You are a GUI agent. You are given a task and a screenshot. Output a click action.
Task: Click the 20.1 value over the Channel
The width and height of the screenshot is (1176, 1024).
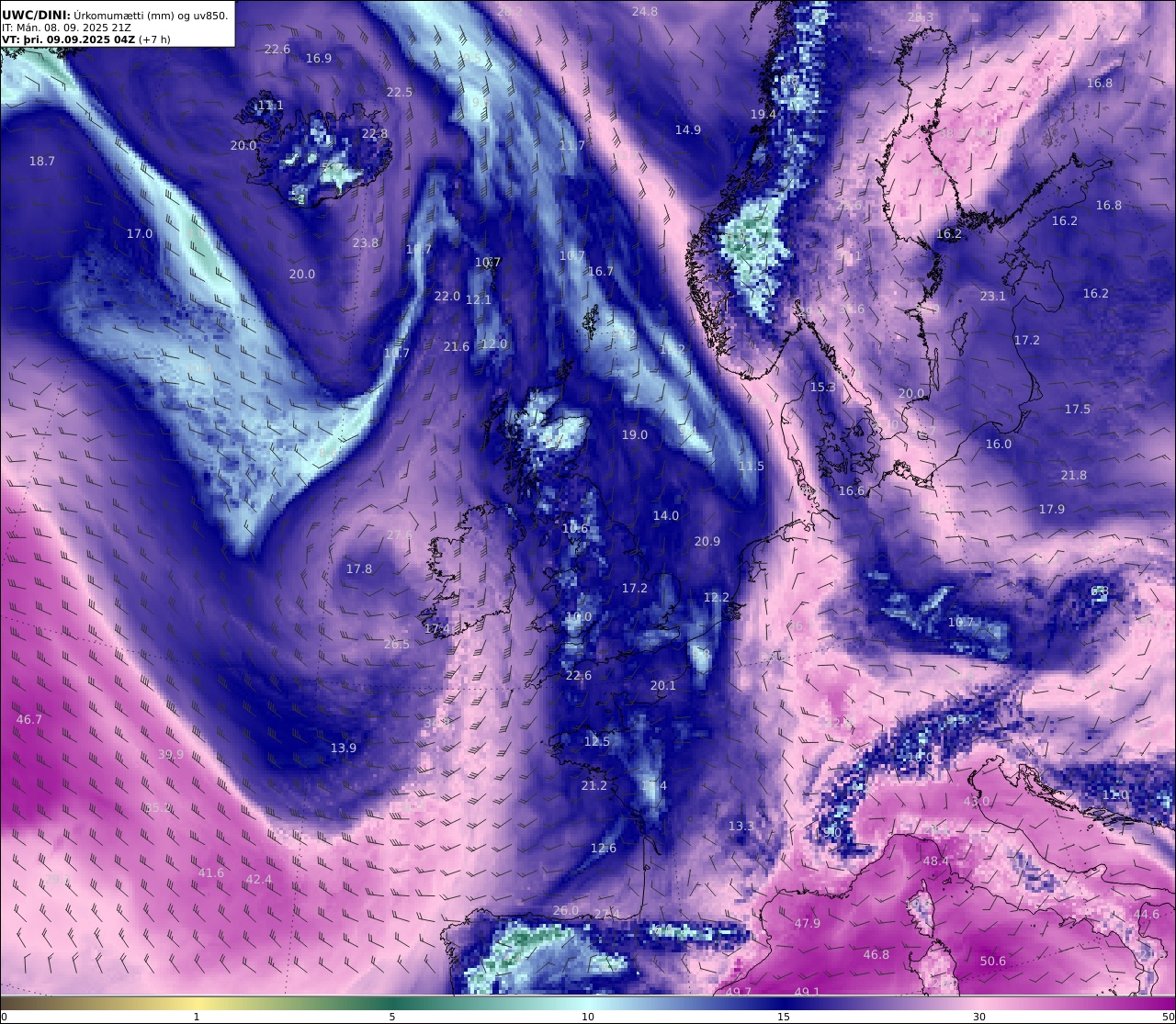coord(663,685)
